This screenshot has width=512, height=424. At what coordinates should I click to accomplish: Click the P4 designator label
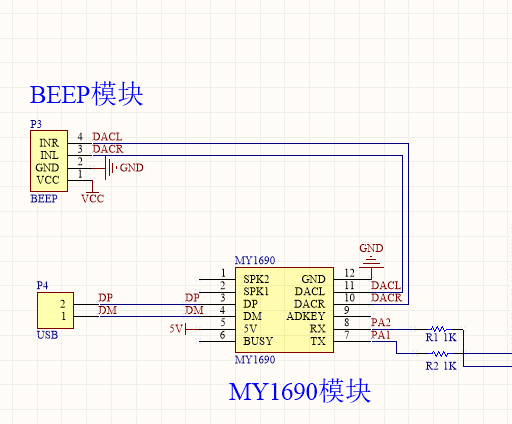click(42, 285)
